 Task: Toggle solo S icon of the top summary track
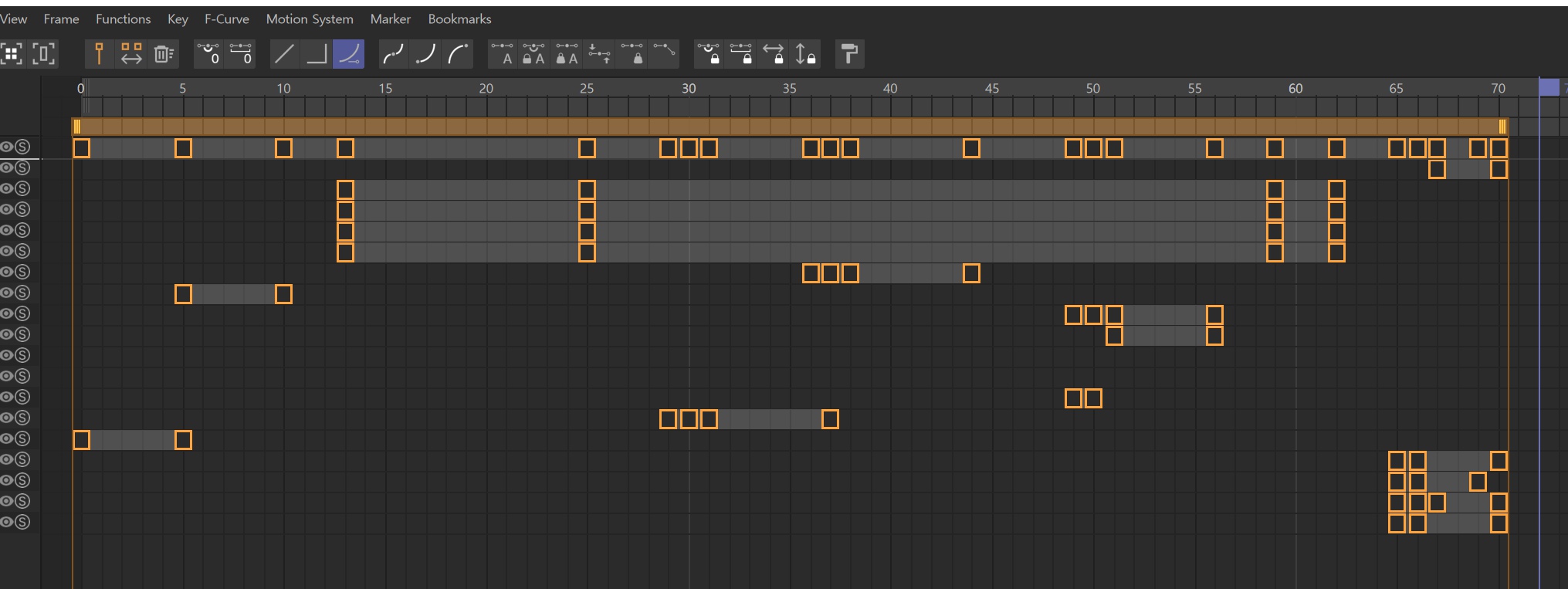click(x=23, y=147)
